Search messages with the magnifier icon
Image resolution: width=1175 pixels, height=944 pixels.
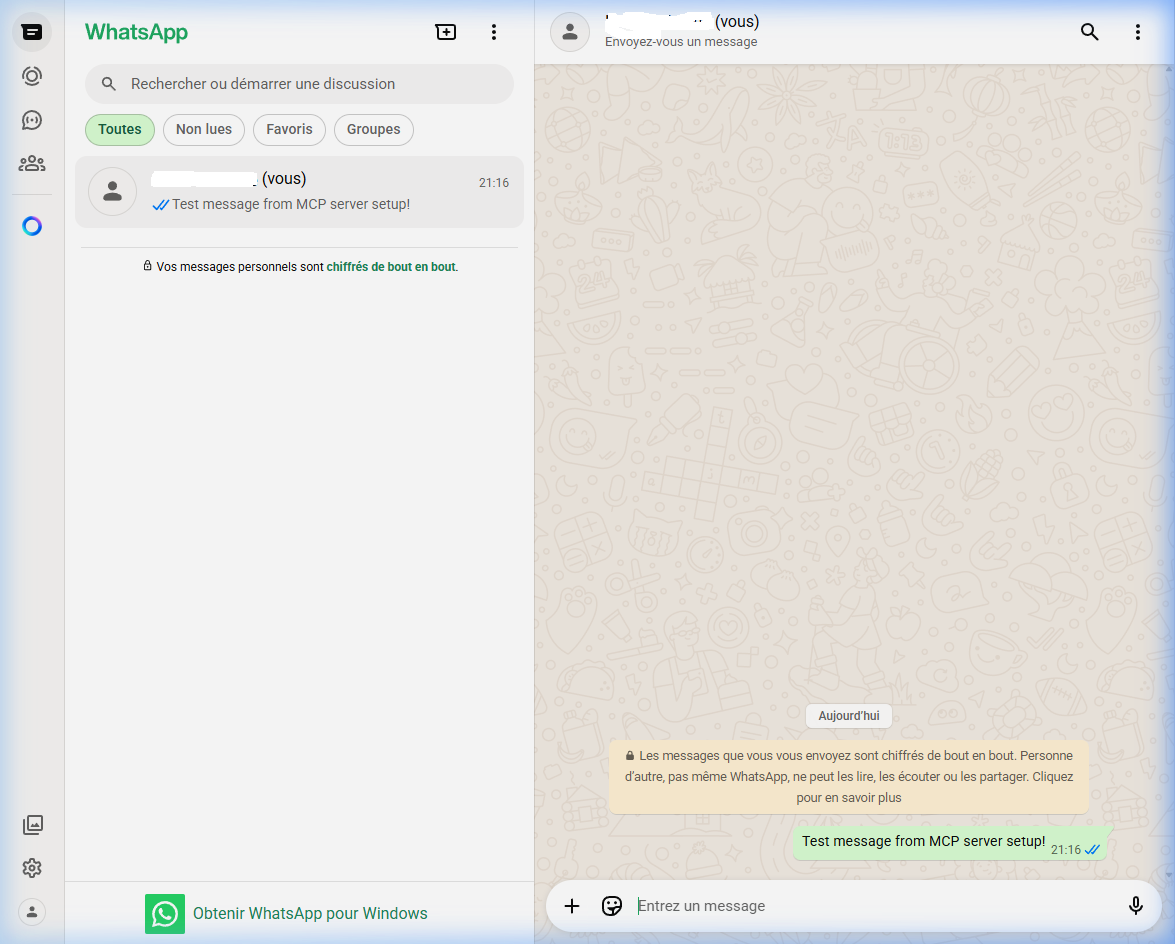tap(1090, 32)
